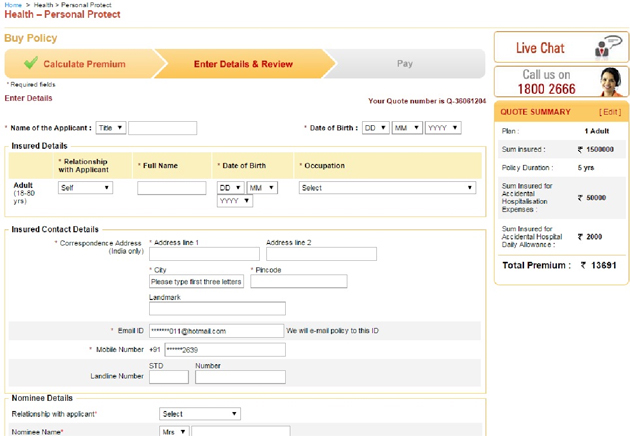Image resolution: width=630 pixels, height=436 pixels.
Task: Click green checkmark on Calculate Premium step
Action: click(x=31, y=63)
